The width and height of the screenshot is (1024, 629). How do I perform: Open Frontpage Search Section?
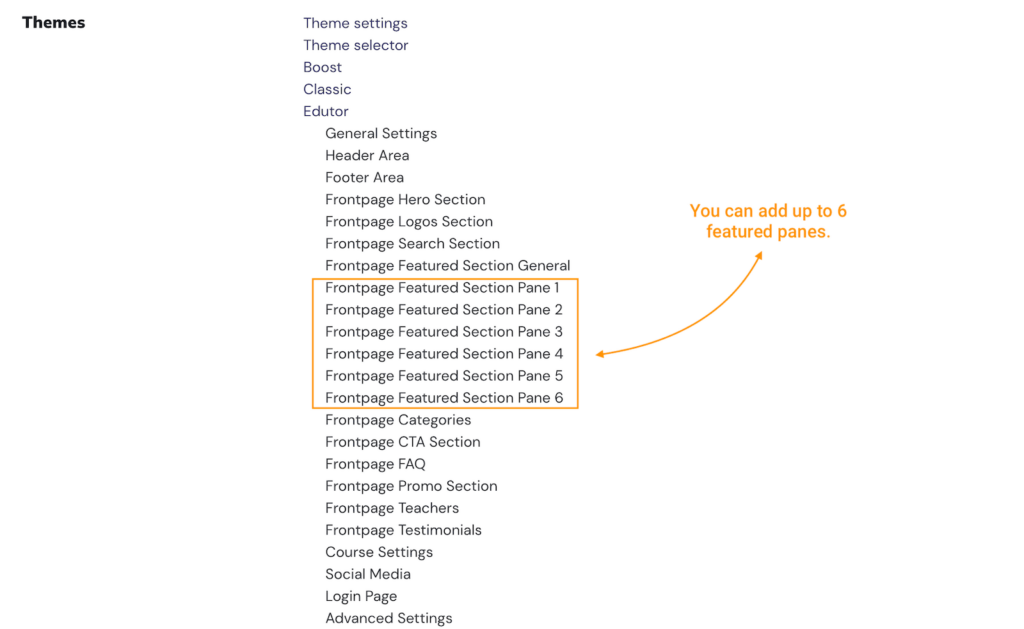tap(412, 243)
